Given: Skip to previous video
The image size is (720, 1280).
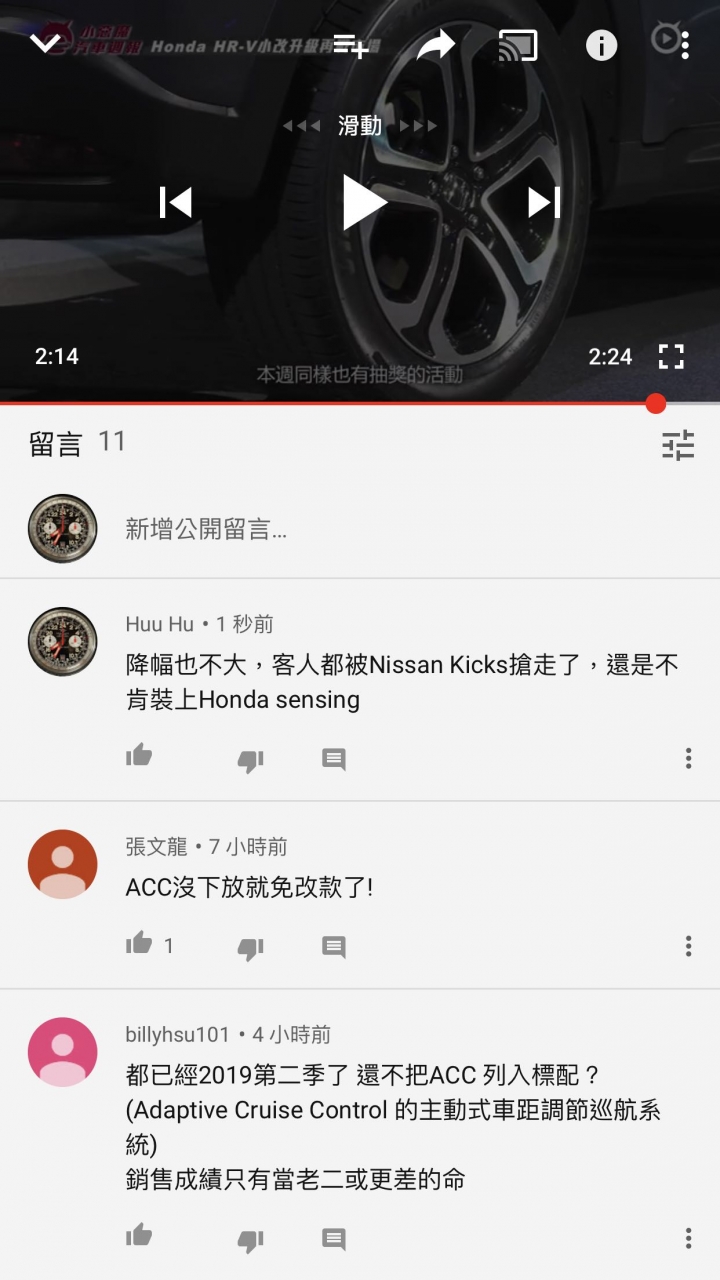Looking at the screenshot, I should 176,202.
